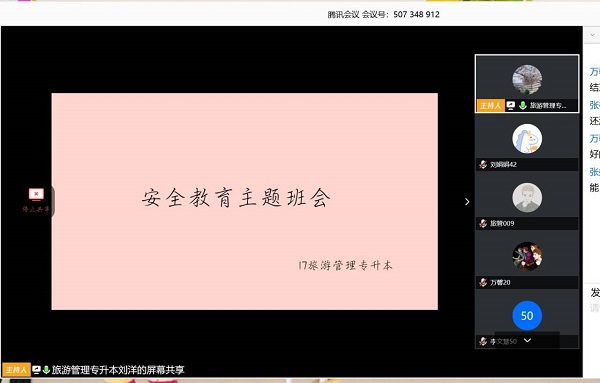Image resolution: width=600 pixels, height=383 pixels.
Task: Select the unicorn avatar of 刘娟娟42
Action: [x=527, y=139]
